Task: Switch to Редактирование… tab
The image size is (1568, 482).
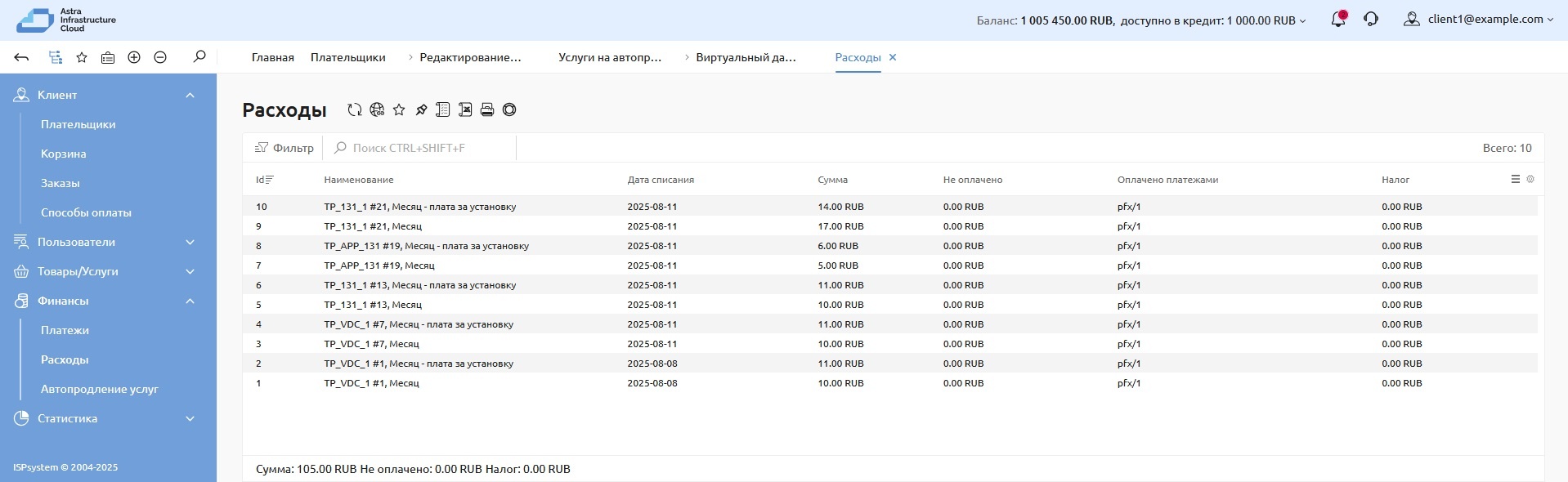Action: click(470, 57)
